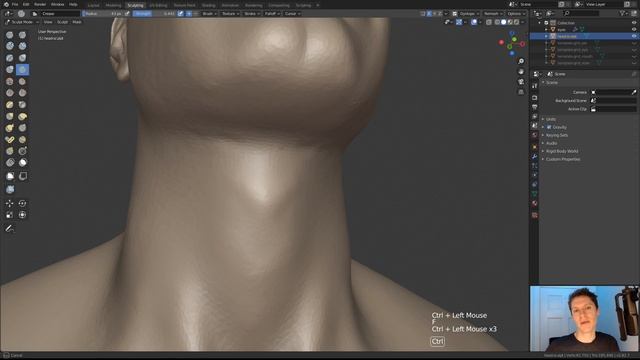
Task: Open the File menu
Action: (x=15, y=4)
